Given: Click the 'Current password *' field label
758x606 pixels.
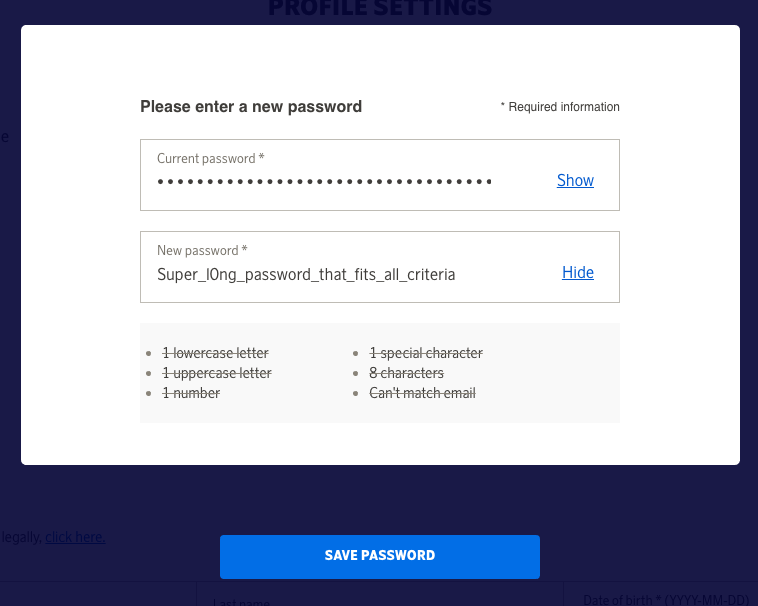Looking at the screenshot, I should tap(211, 159).
